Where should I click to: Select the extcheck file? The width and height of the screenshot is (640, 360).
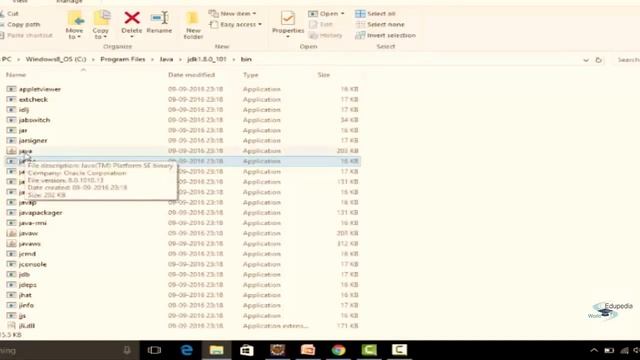pyautogui.click(x=33, y=100)
